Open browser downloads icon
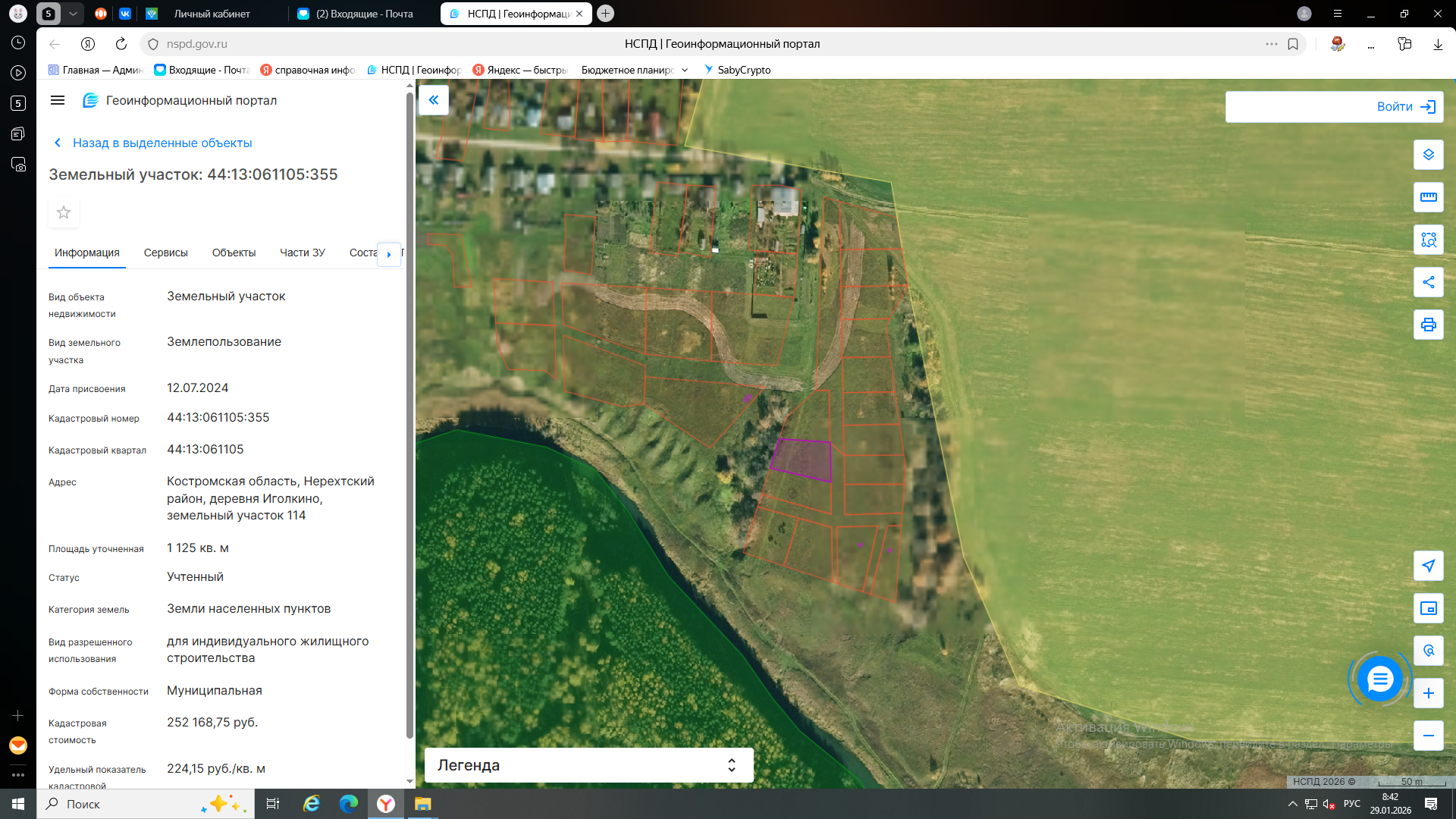 [x=1438, y=44]
